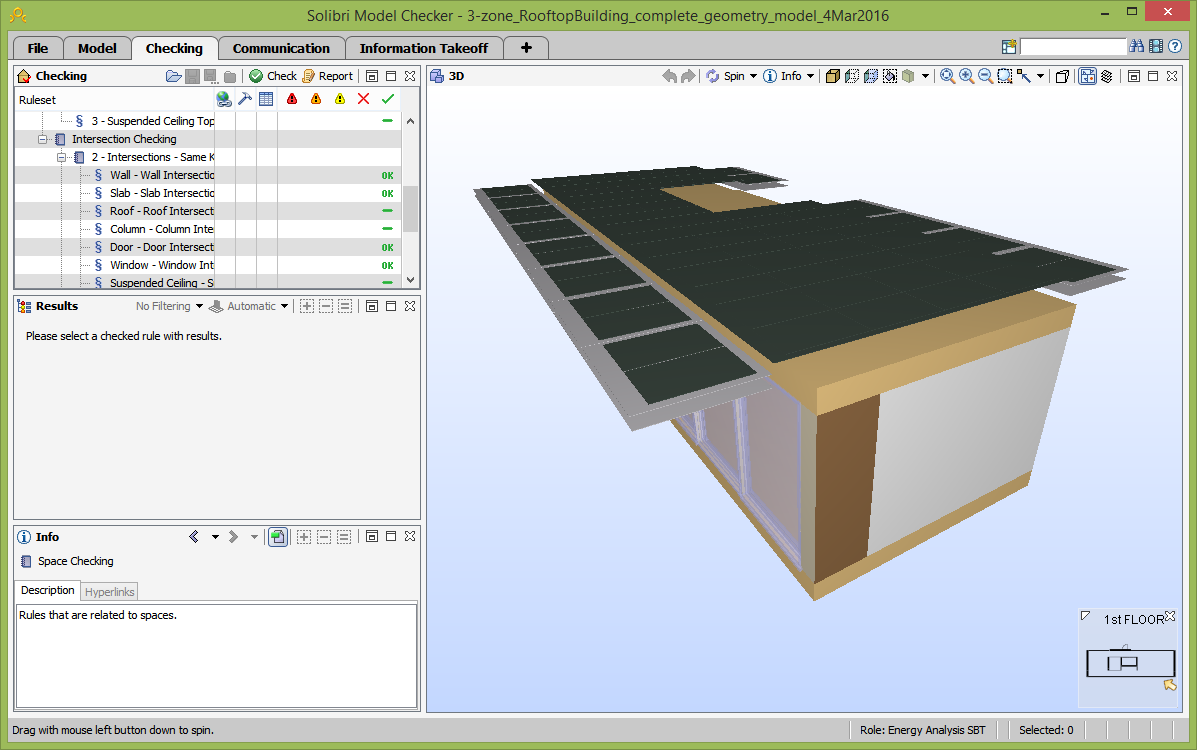This screenshot has width=1197, height=750.
Task: Select the 'Door - Door Intersect' rule
Action: [162, 247]
